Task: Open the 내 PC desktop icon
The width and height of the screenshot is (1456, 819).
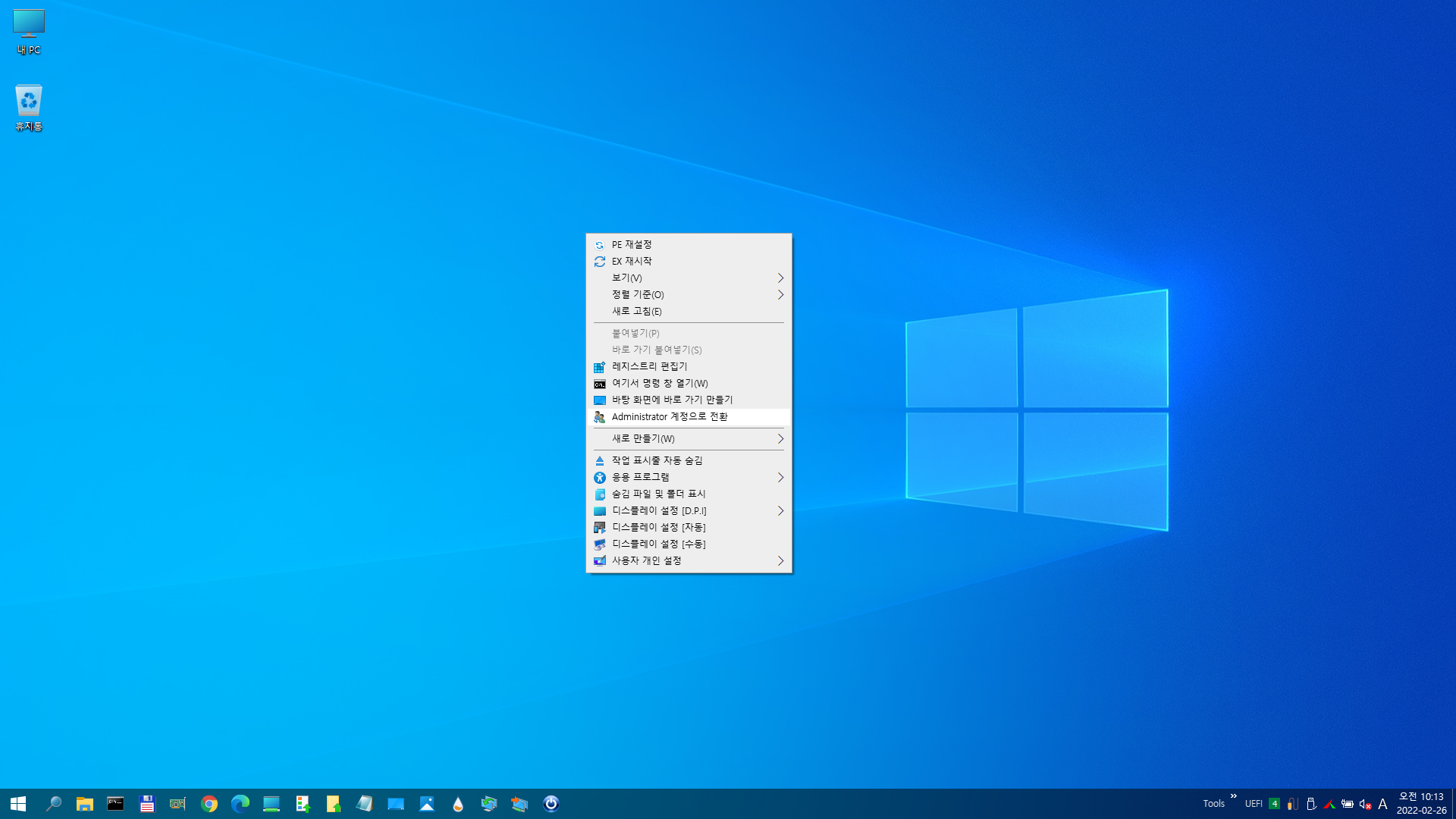Action: click(x=29, y=32)
